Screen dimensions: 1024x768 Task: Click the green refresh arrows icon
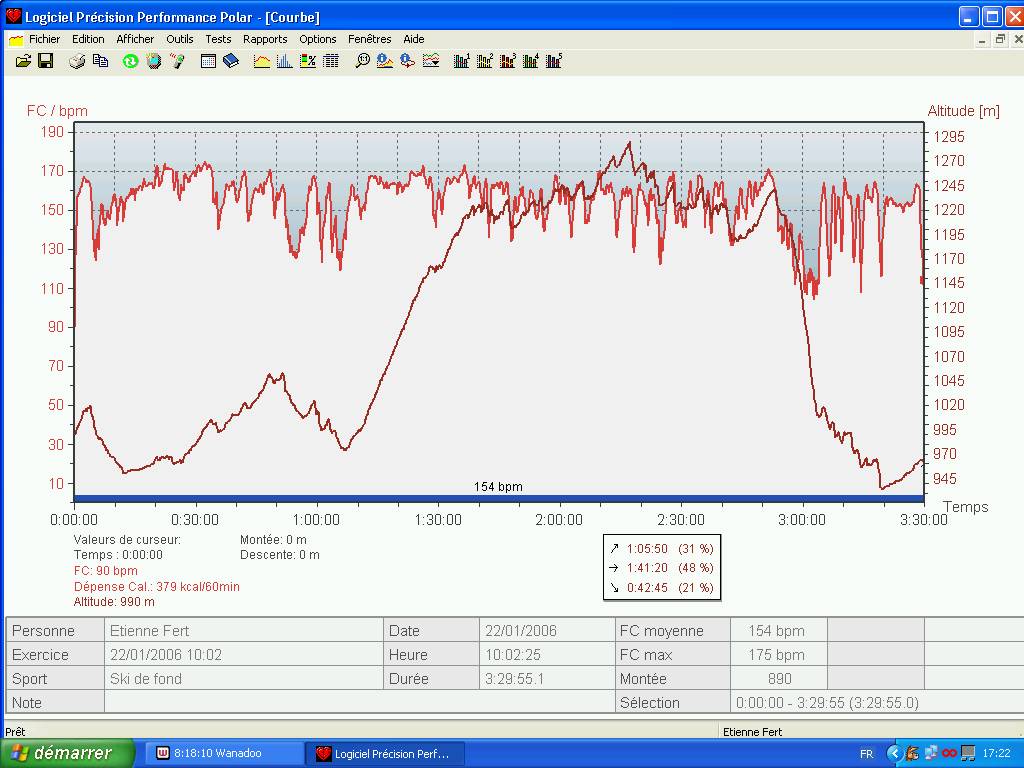pyautogui.click(x=130, y=61)
